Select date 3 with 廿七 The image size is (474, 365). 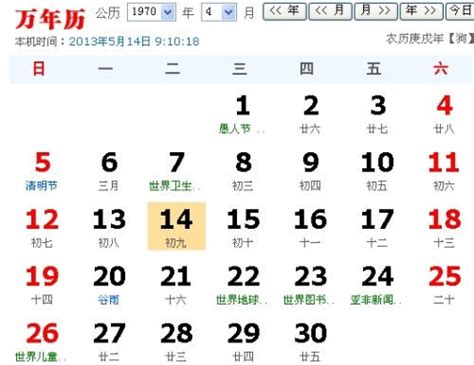[377, 114]
